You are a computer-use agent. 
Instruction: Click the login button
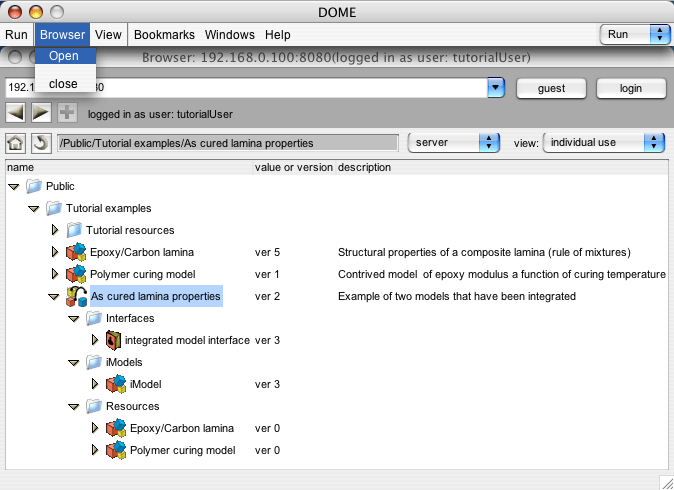click(x=631, y=89)
